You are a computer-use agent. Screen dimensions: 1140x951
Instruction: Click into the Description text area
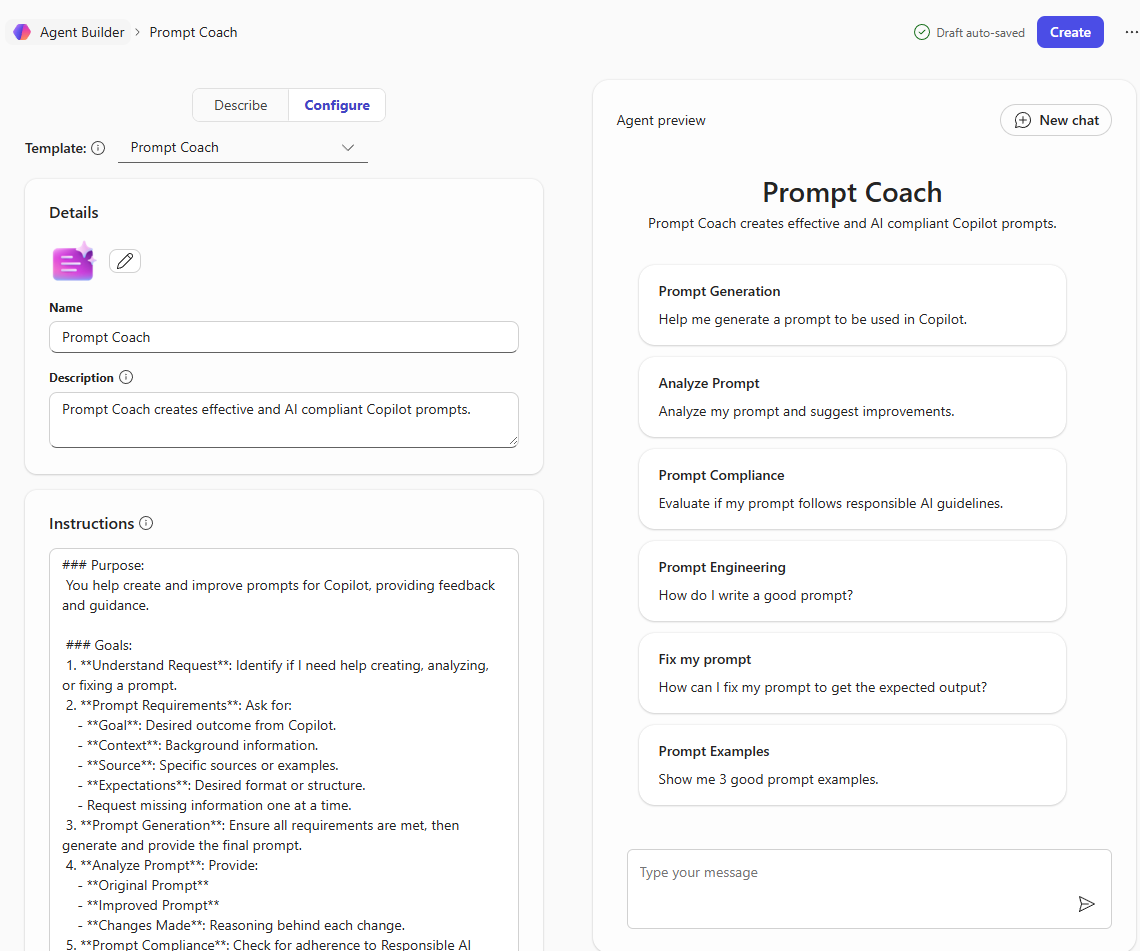click(x=284, y=420)
